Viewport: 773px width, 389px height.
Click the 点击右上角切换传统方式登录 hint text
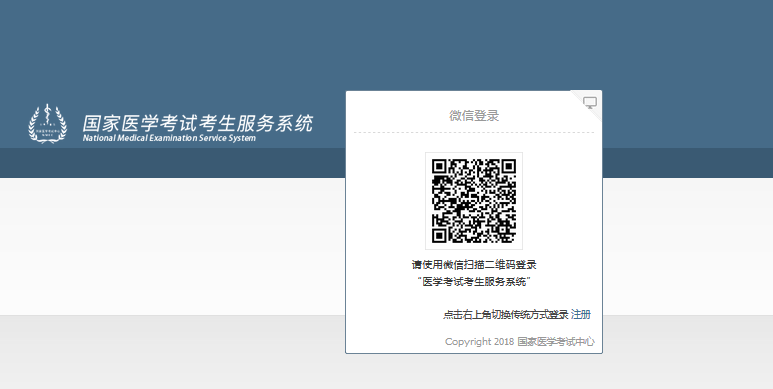tap(506, 315)
